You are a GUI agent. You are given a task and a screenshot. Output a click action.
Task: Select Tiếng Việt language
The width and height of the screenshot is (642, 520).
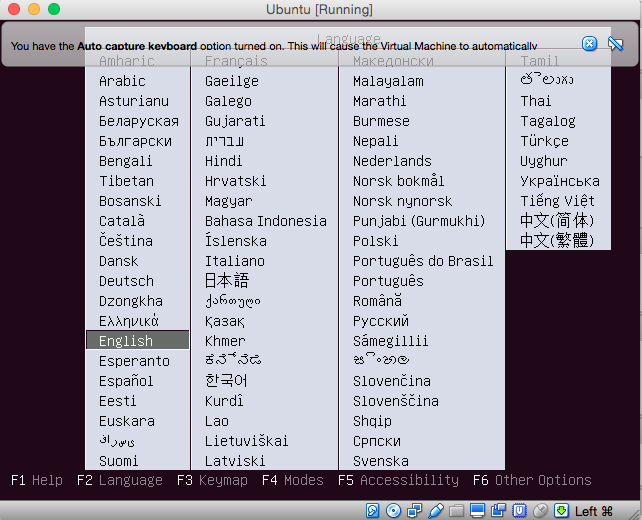click(x=558, y=201)
